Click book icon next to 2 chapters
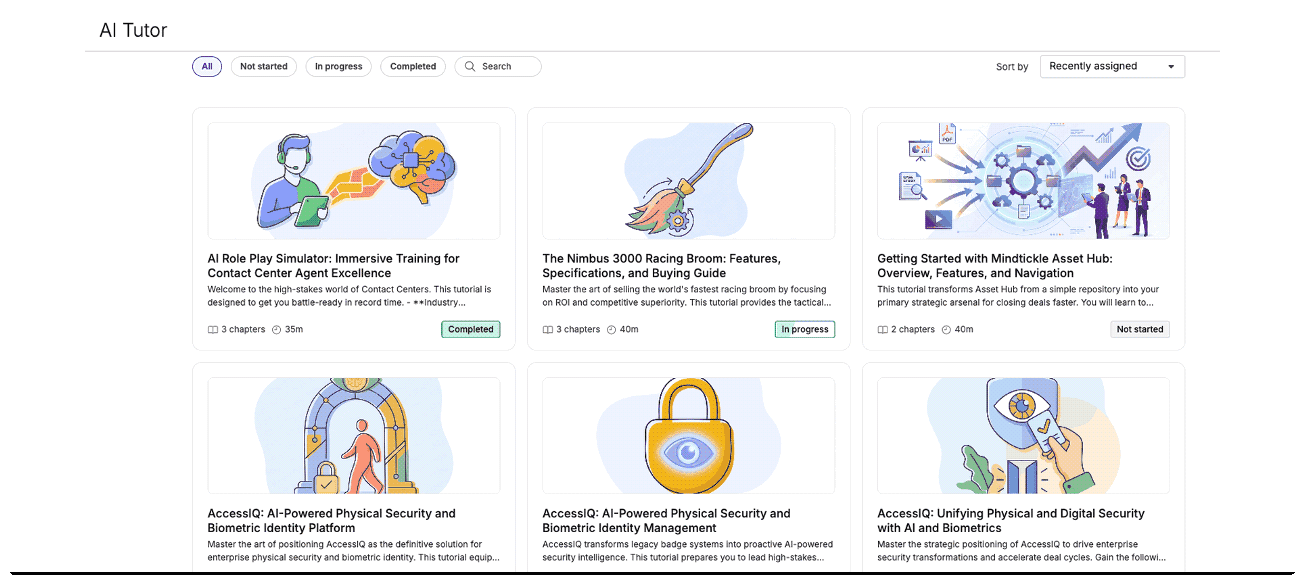Image resolution: width=1306 pixels, height=584 pixels. point(883,330)
